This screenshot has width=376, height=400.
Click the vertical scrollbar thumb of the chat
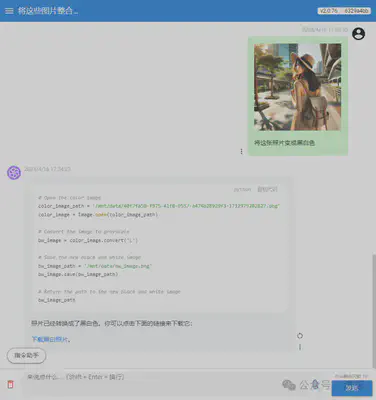(x=374, y=310)
